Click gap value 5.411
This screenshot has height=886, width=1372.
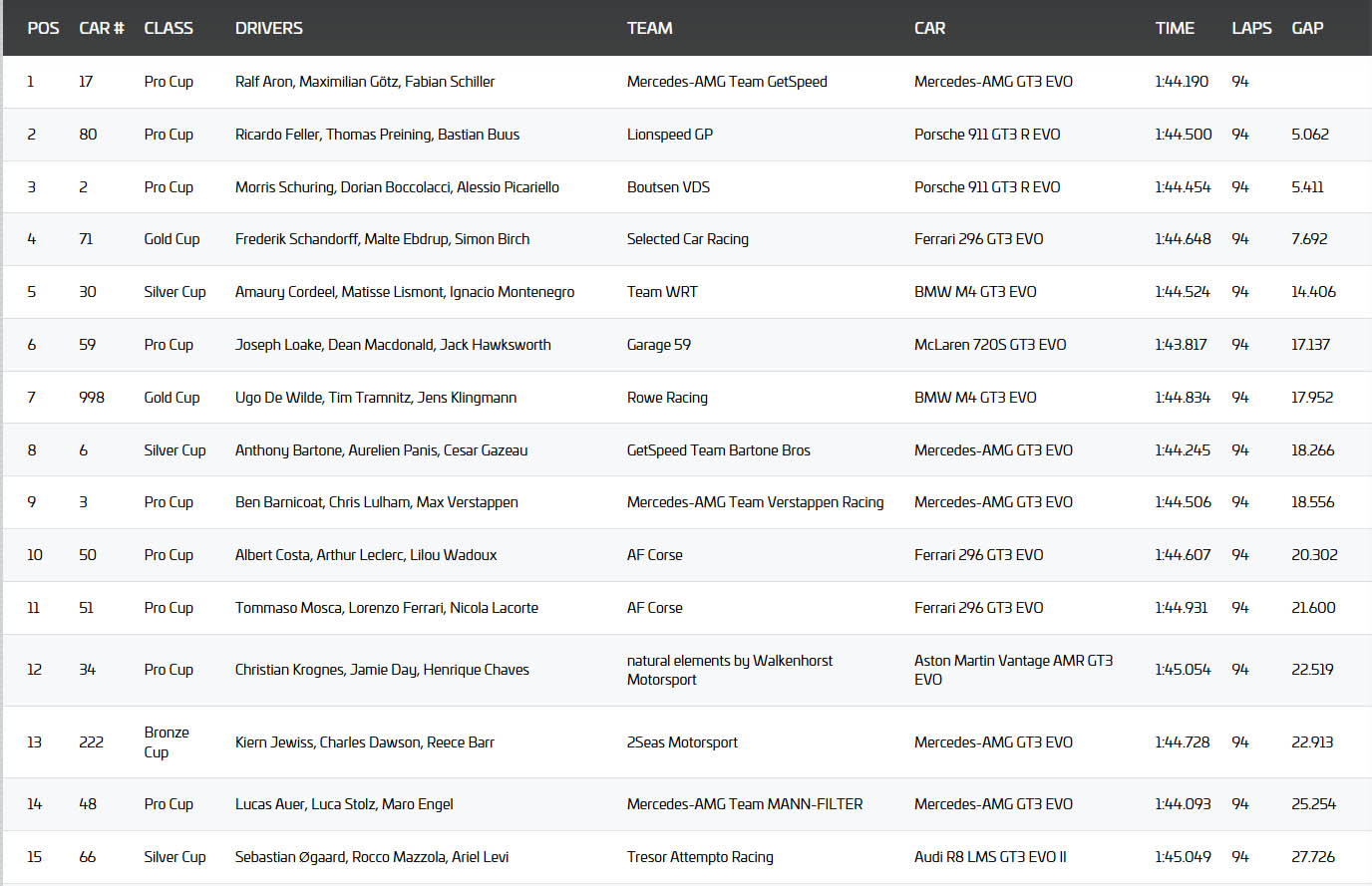(1307, 187)
